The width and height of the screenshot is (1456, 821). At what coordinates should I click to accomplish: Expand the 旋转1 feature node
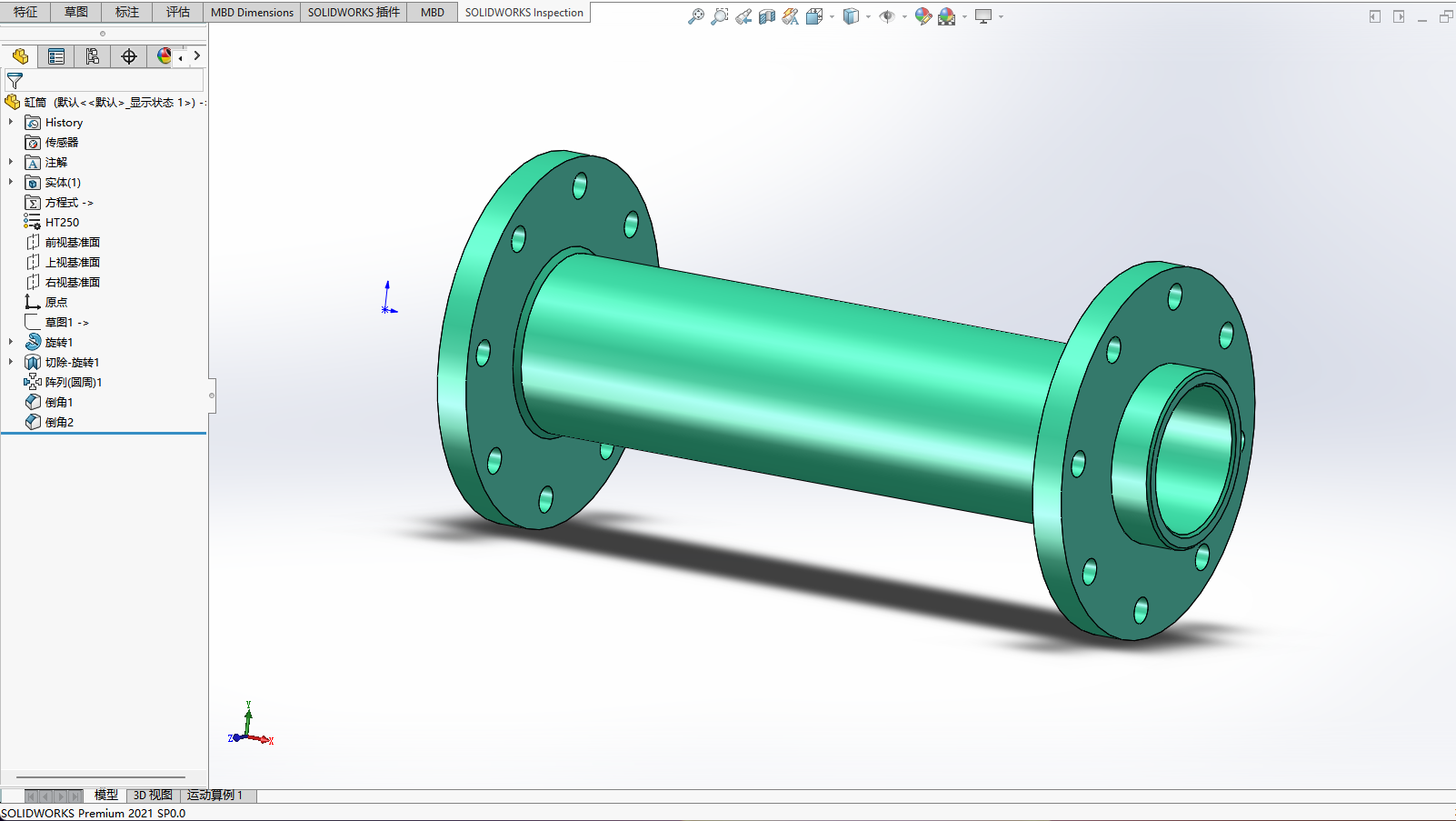click(x=11, y=342)
